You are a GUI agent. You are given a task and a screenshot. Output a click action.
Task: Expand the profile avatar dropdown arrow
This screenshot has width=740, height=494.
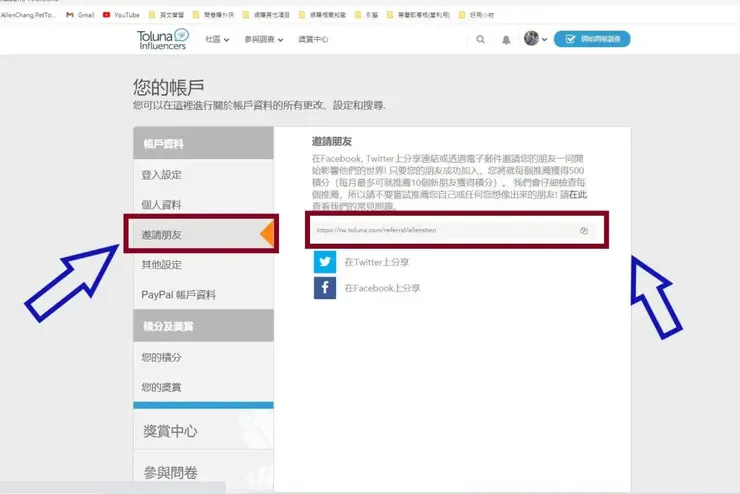(544, 40)
